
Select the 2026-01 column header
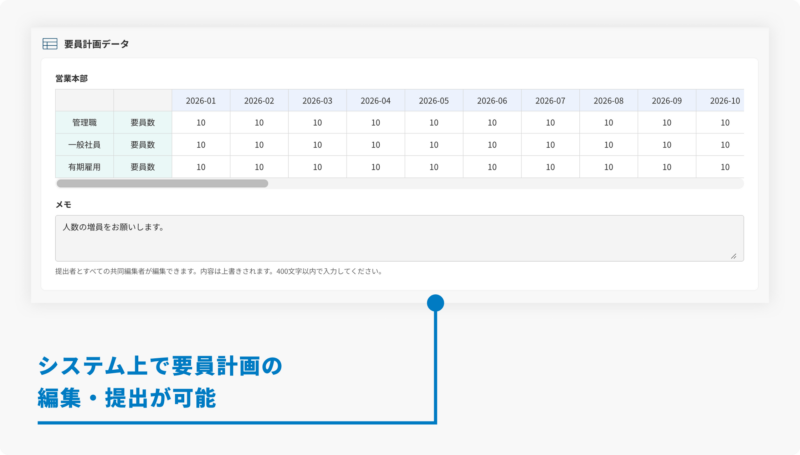[201, 100]
